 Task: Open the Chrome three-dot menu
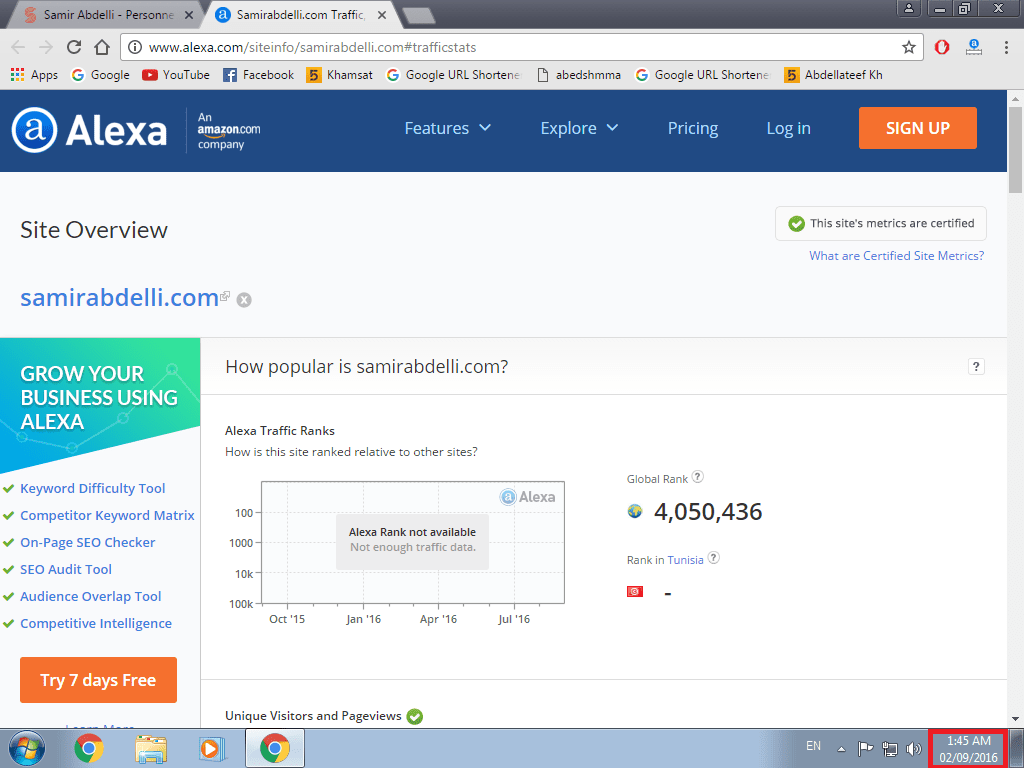pos(1006,47)
